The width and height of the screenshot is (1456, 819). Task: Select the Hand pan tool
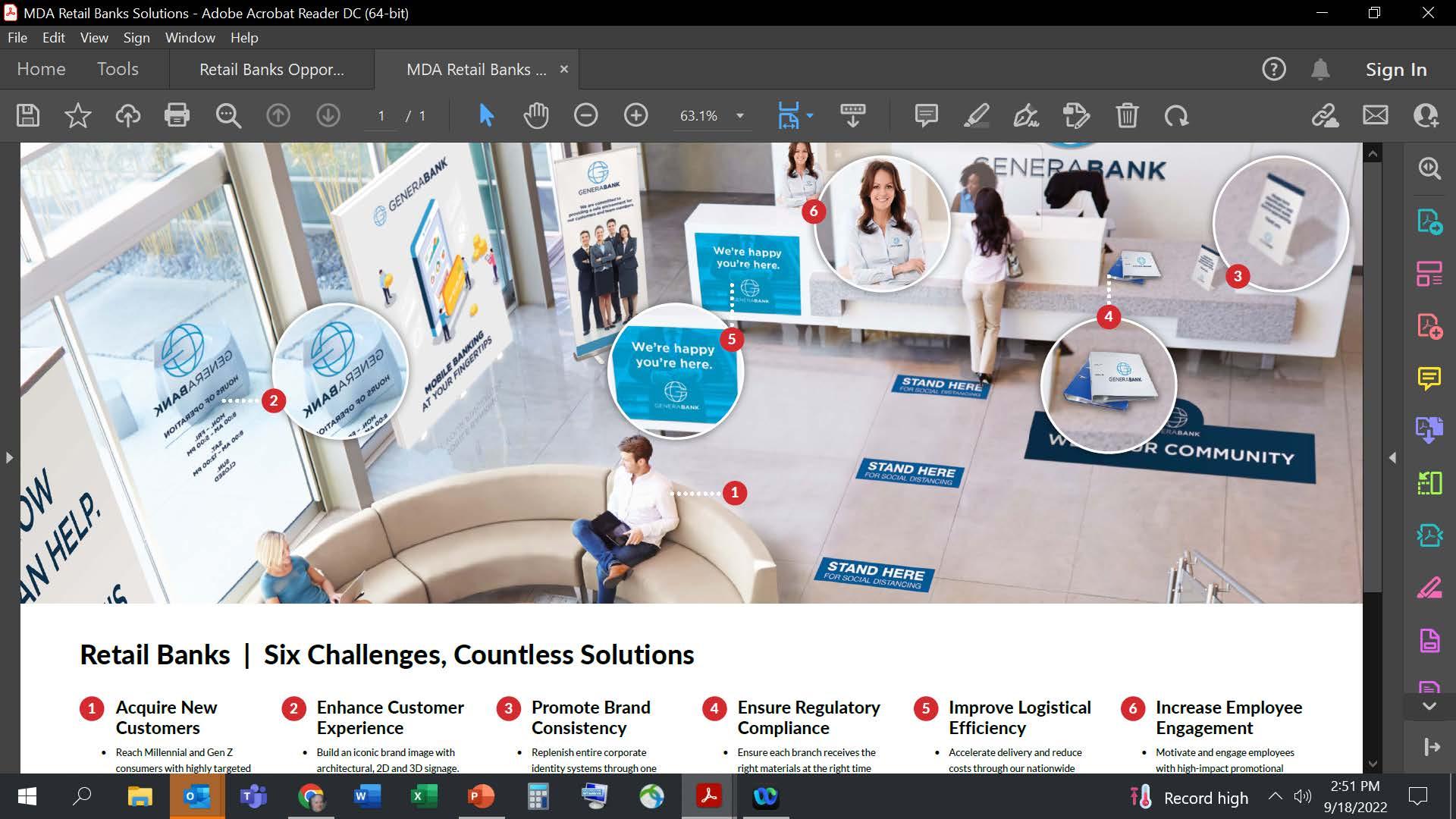point(535,115)
